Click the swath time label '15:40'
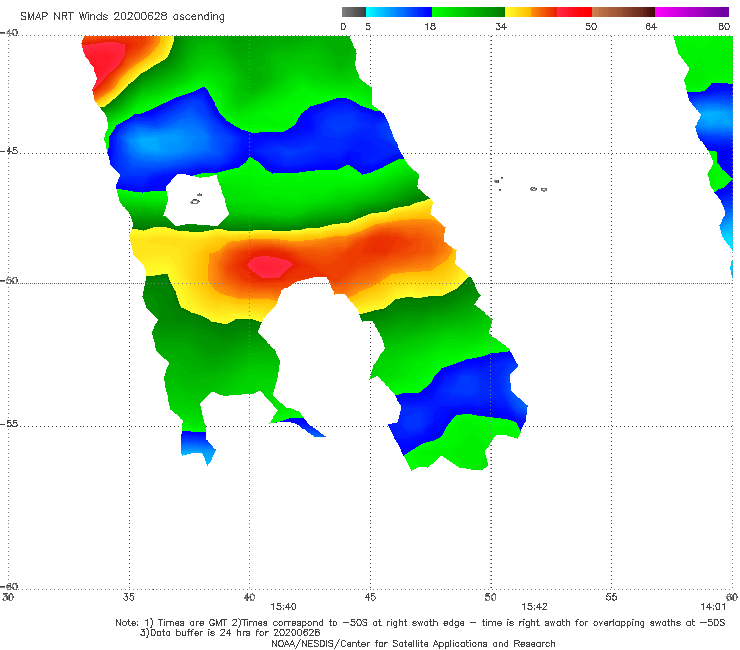Viewport: 740px width, 650px height. pos(283,607)
